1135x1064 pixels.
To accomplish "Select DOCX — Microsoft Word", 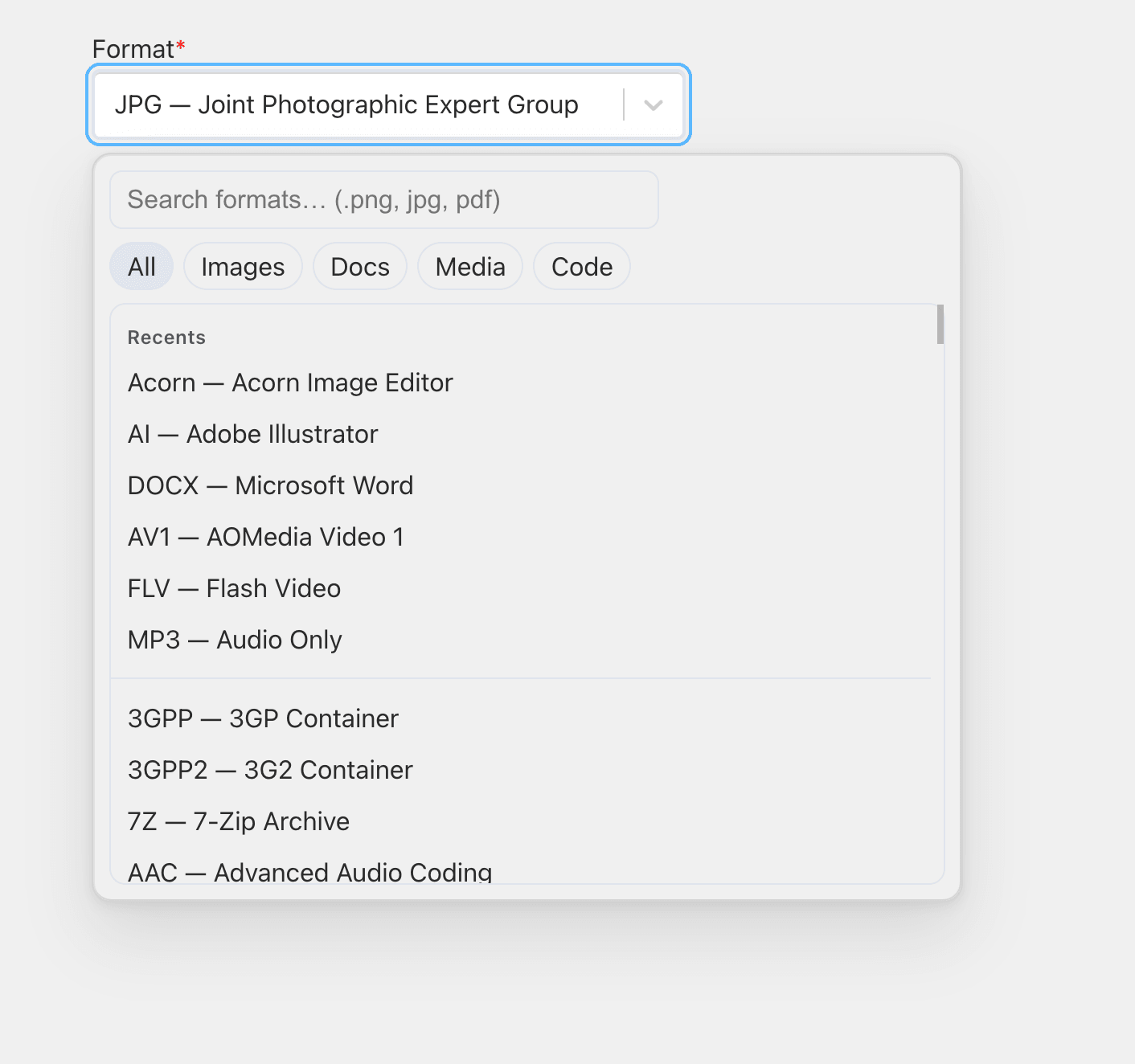I will pos(270,485).
